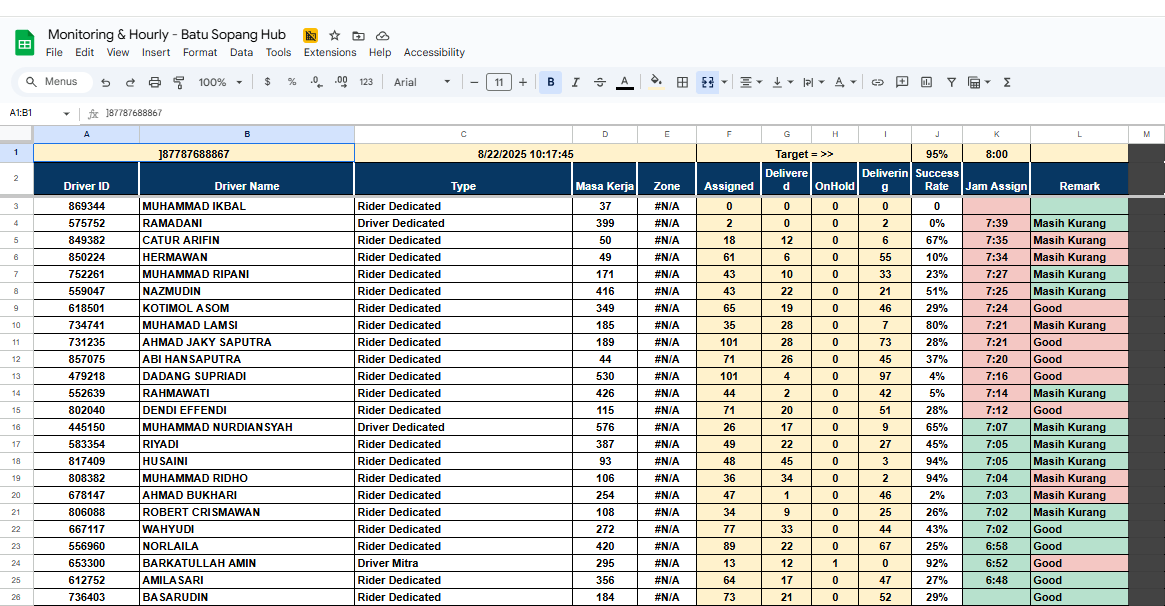Viewport: 1165px width, 606px height.
Task: Open the Arial font dropdown
Action: pyautogui.click(x=422, y=82)
